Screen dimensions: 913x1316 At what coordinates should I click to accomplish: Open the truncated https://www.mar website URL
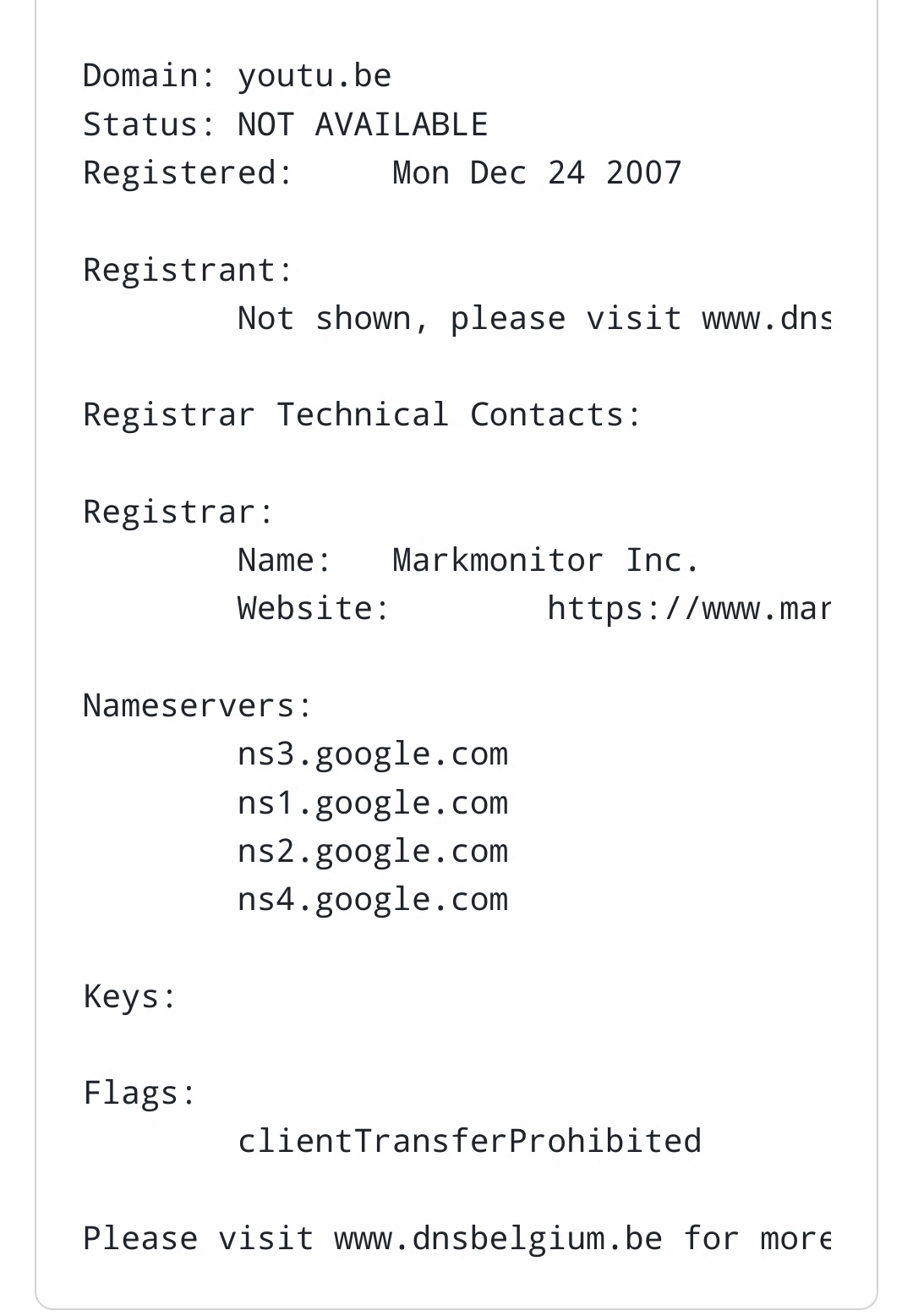688,609
